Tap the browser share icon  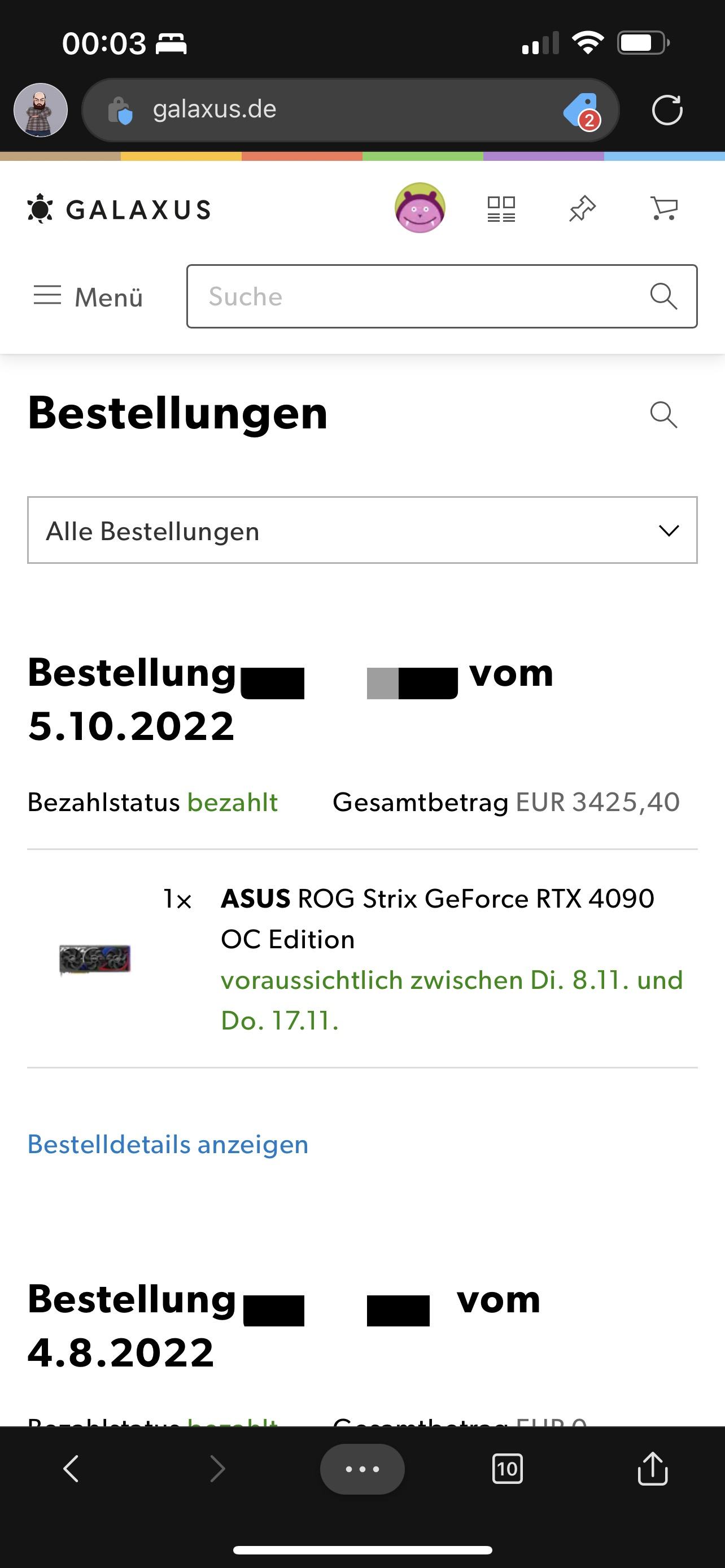tap(653, 1468)
